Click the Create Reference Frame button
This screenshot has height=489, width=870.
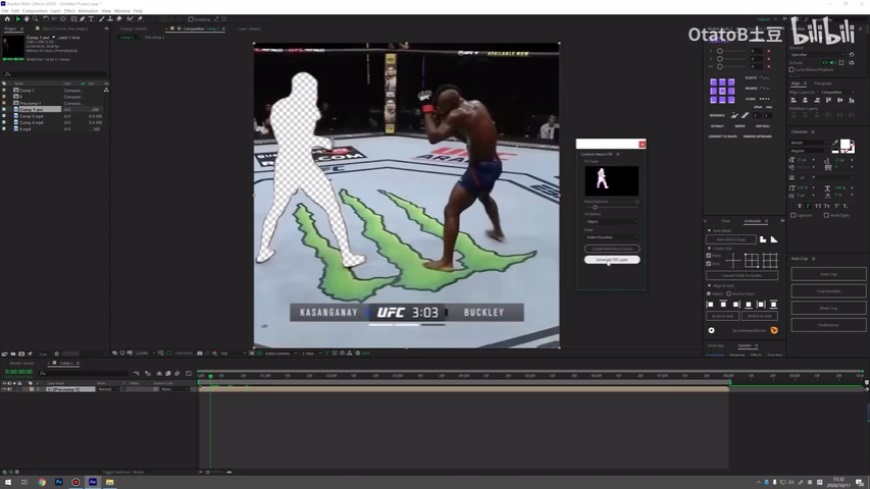tap(611, 249)
